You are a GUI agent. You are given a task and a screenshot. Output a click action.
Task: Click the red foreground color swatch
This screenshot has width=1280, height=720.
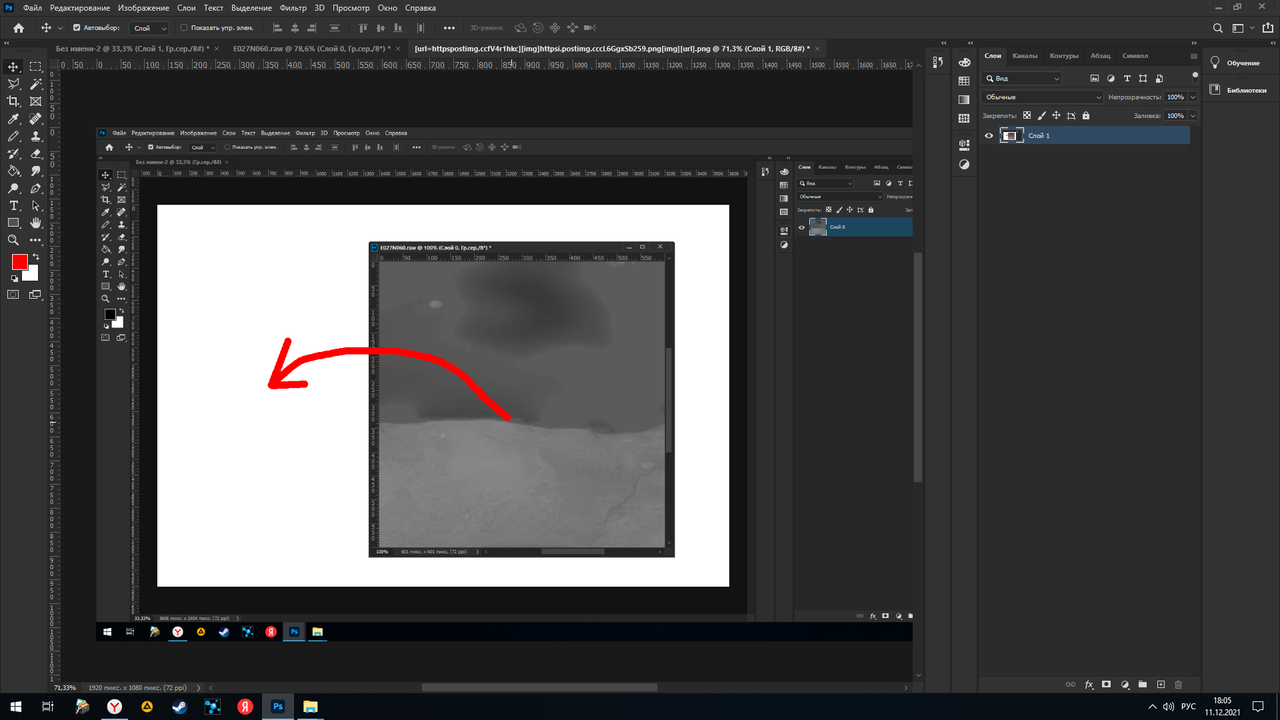click(19, 262)
